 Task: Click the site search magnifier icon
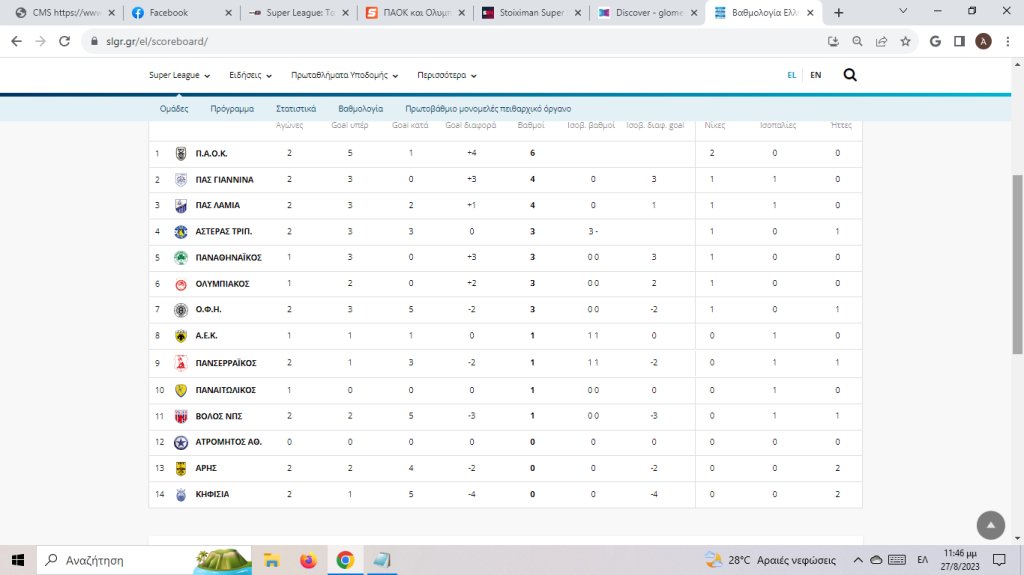tap(849, 75)
